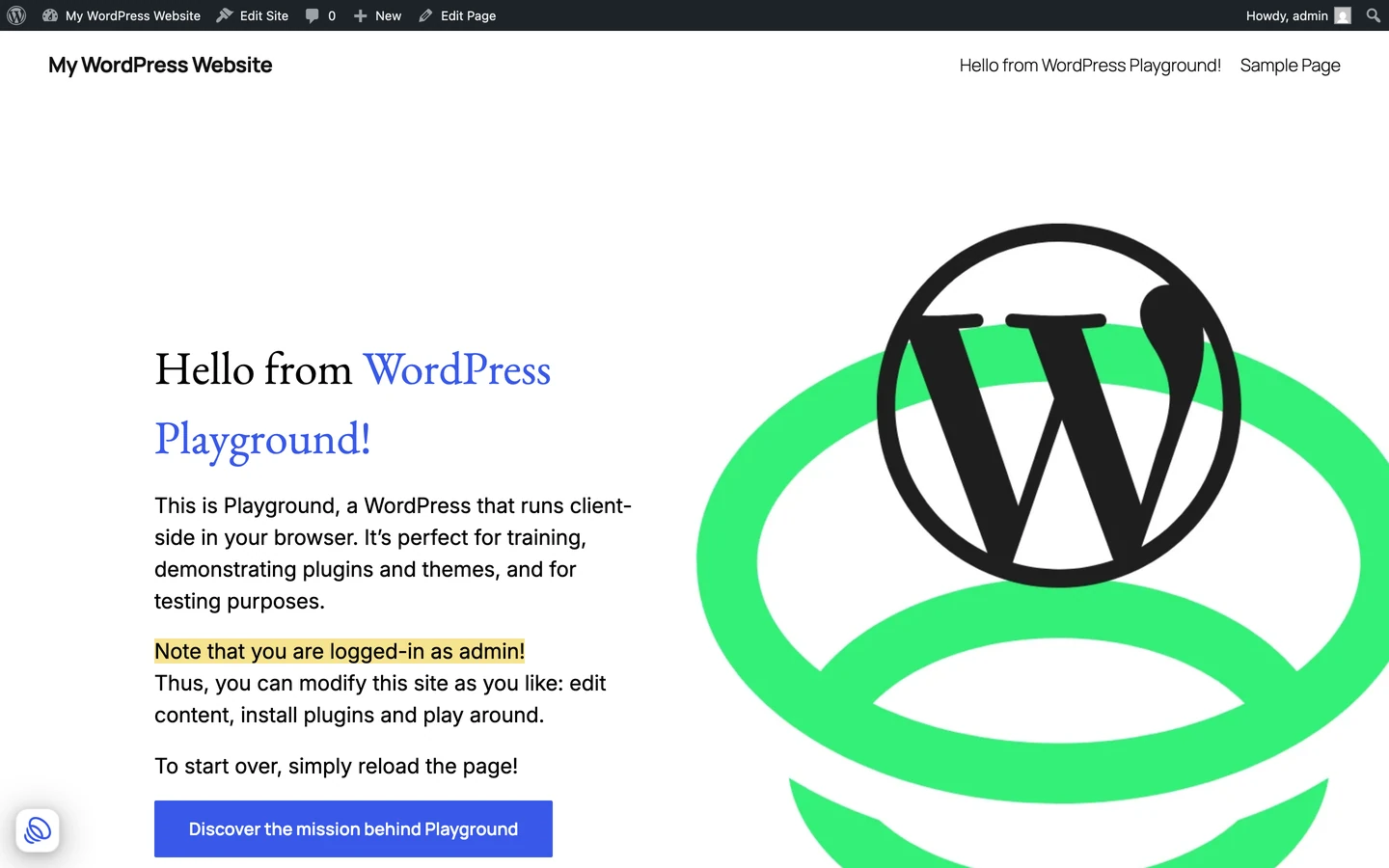This screenshot has height=868, width=1389.
Task: Click the dashboard gauge icon beside site name
Action: (x=50, y=15)
